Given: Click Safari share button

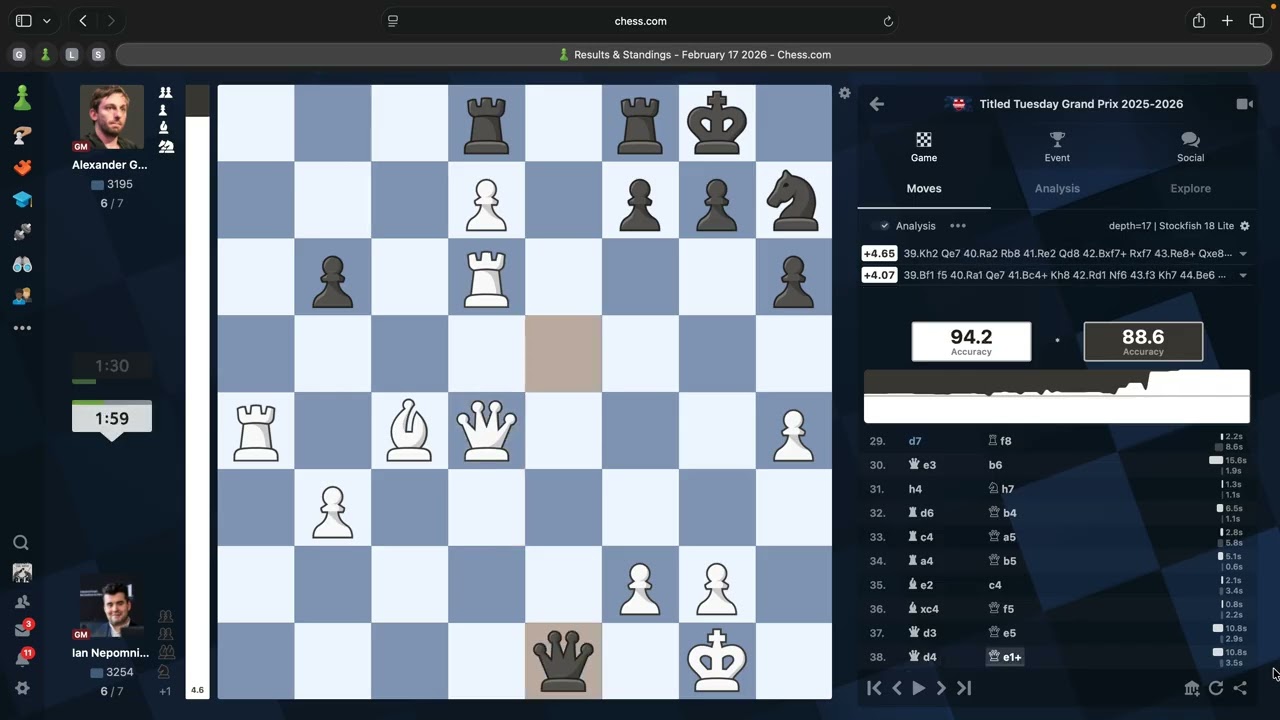Looking at the screenshot, I should coord(1198,21).
